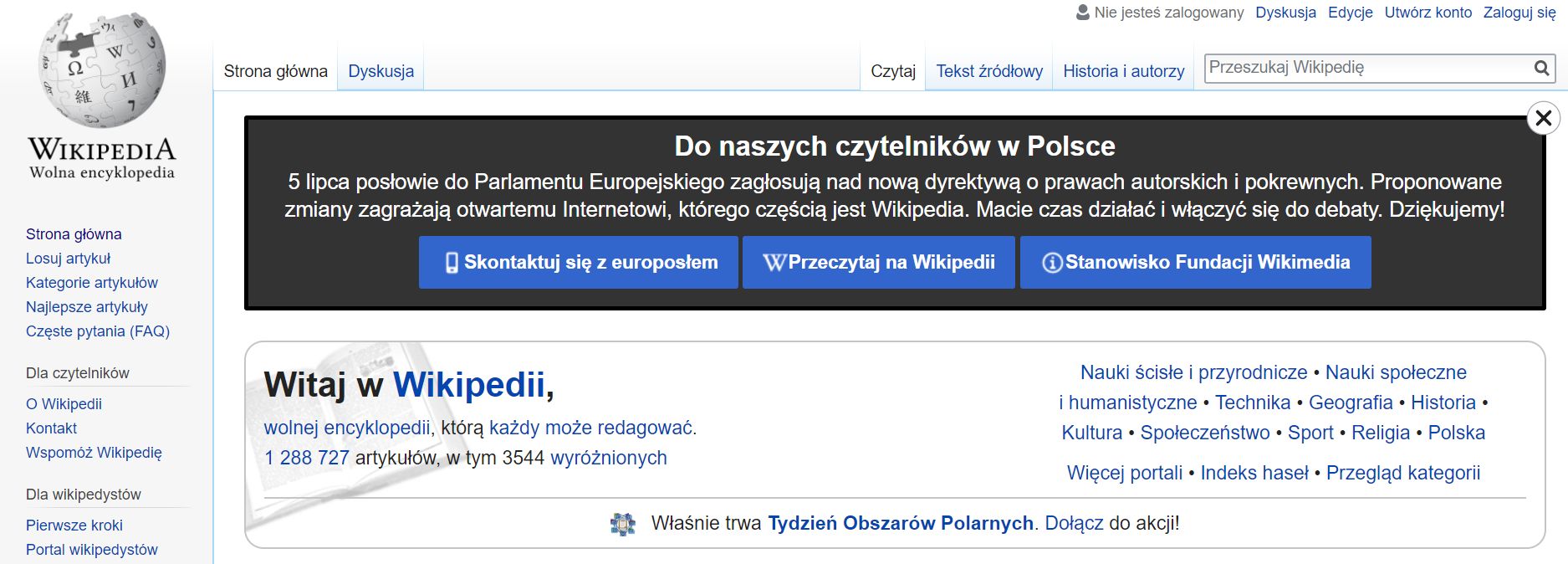Click the '1 288 727' article count link
This screenshot has width=1568, height=564.
click(x=307, y=458)
